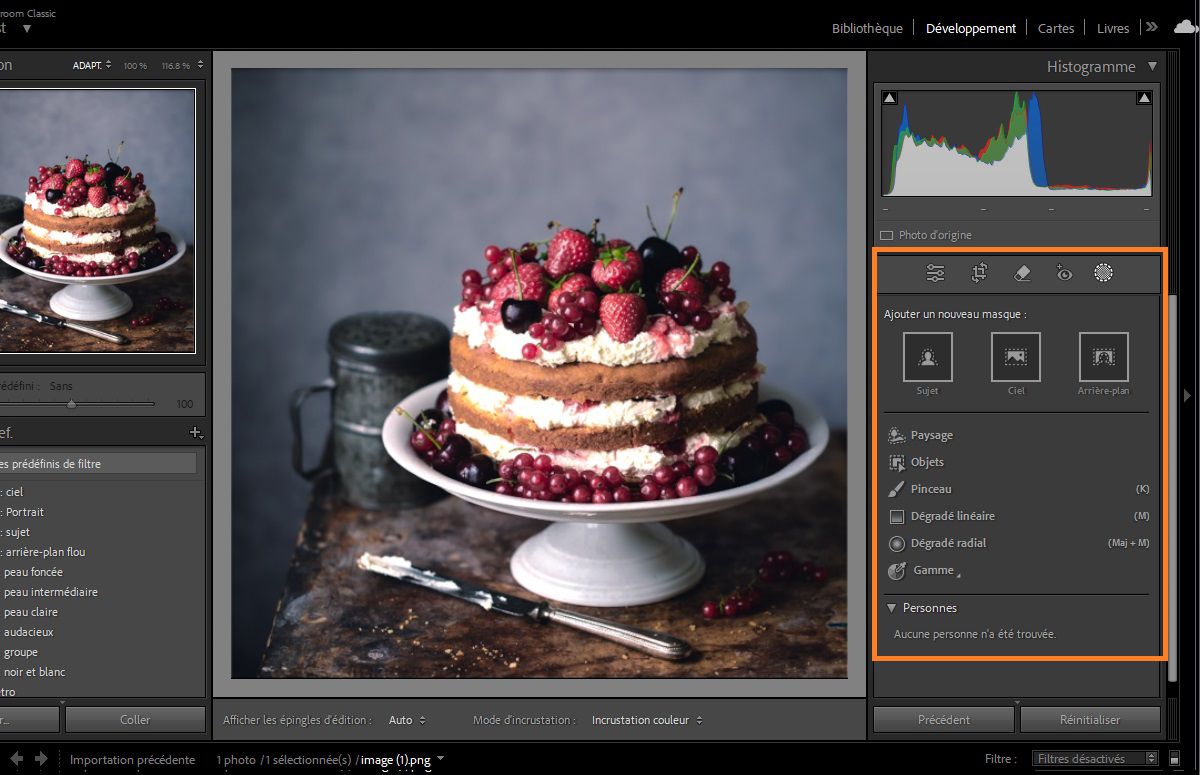Viewport: 1200px width, 775px height.
Task: Open the Edit sliders tool icon
Action: pyautogui.click(x=935, y=272)
